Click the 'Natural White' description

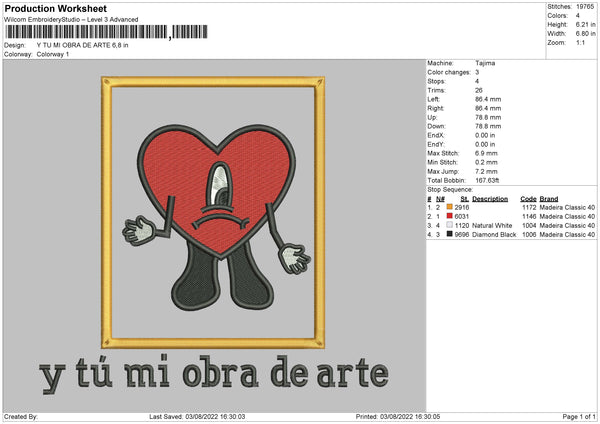(492, 225)
